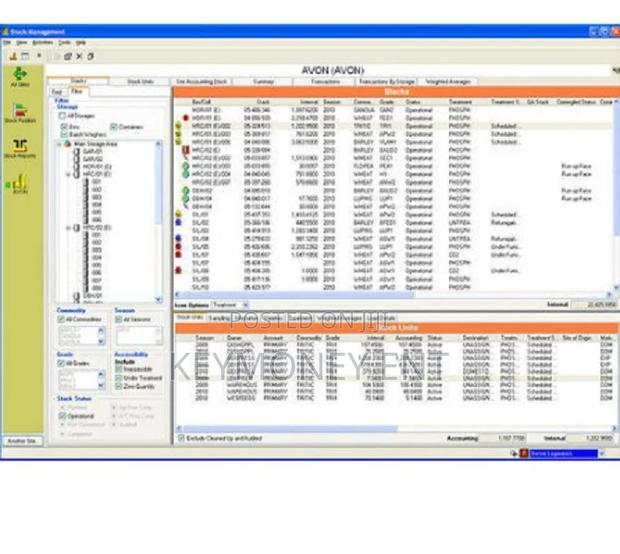Click the blue icon on SIL/04 row

178,238
